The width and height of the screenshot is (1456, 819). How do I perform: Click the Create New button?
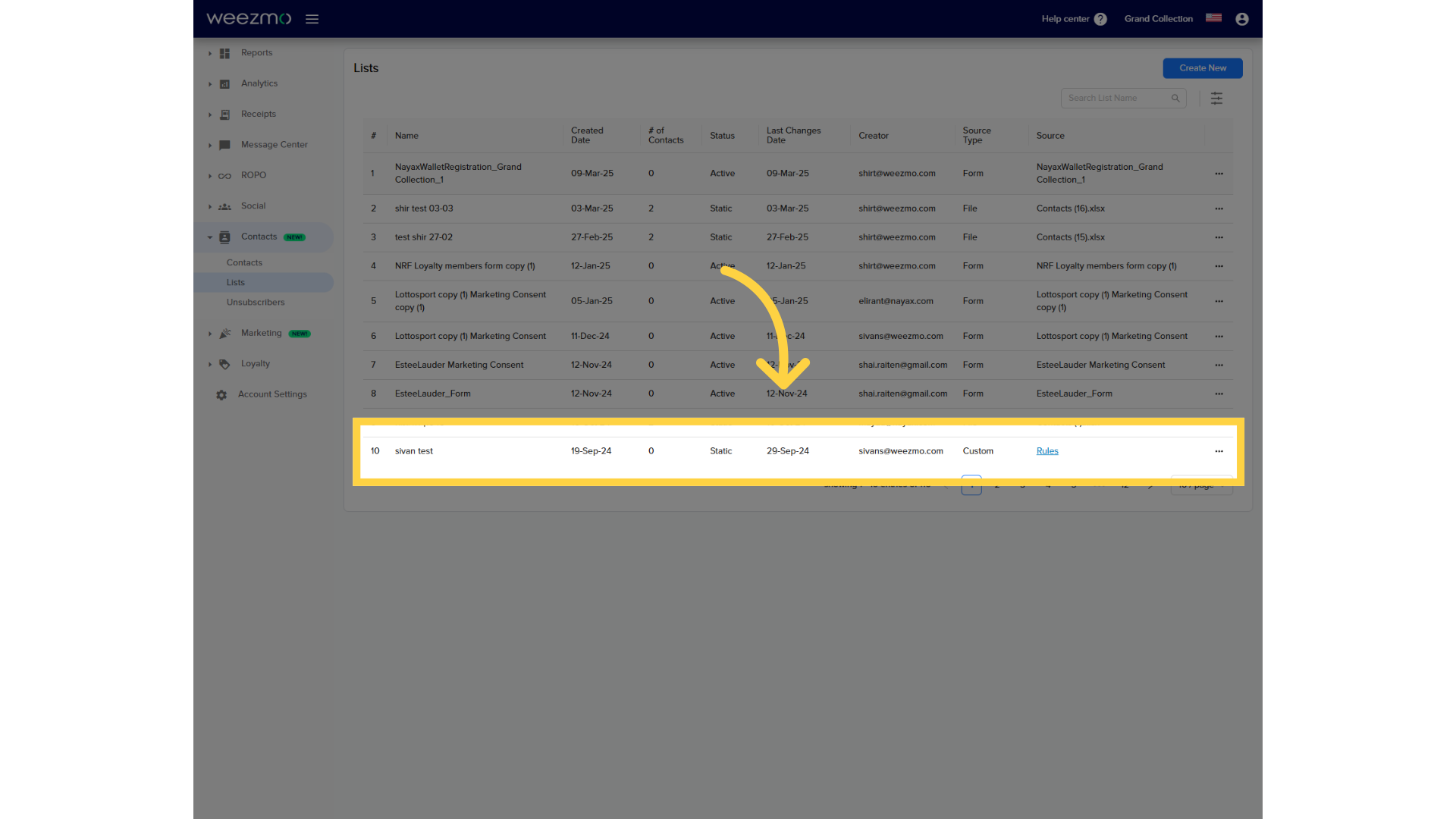click(1203, 68)
